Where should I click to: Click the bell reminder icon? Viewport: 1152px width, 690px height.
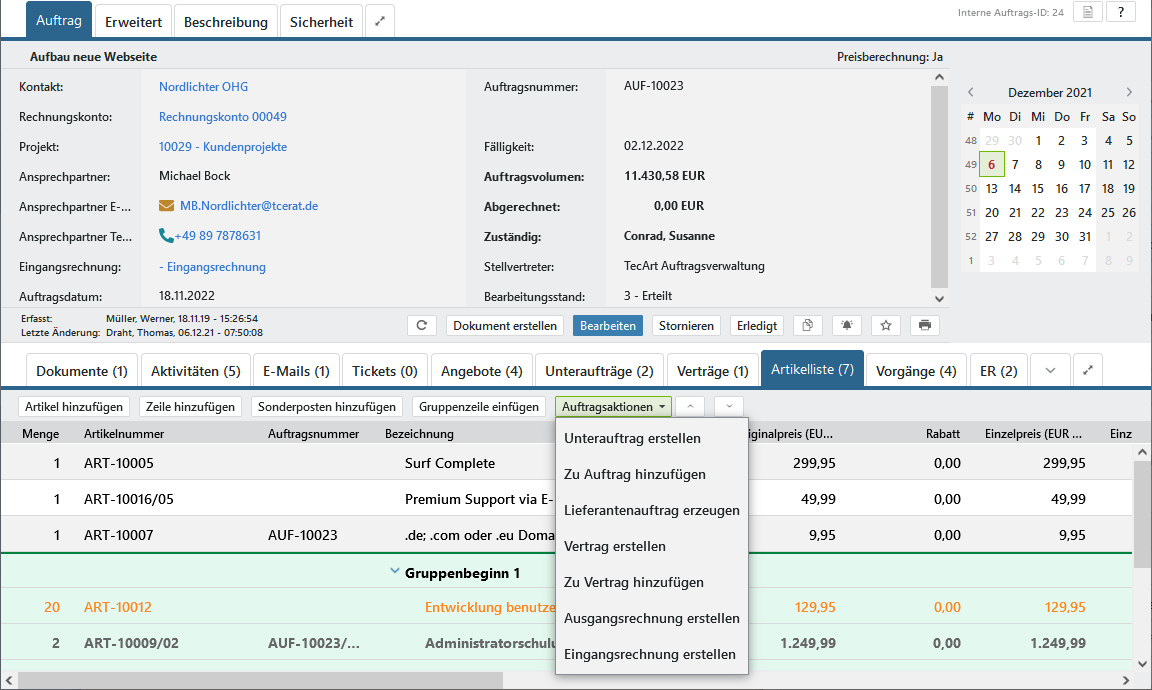pyautogui.click(x=847, y=326)
